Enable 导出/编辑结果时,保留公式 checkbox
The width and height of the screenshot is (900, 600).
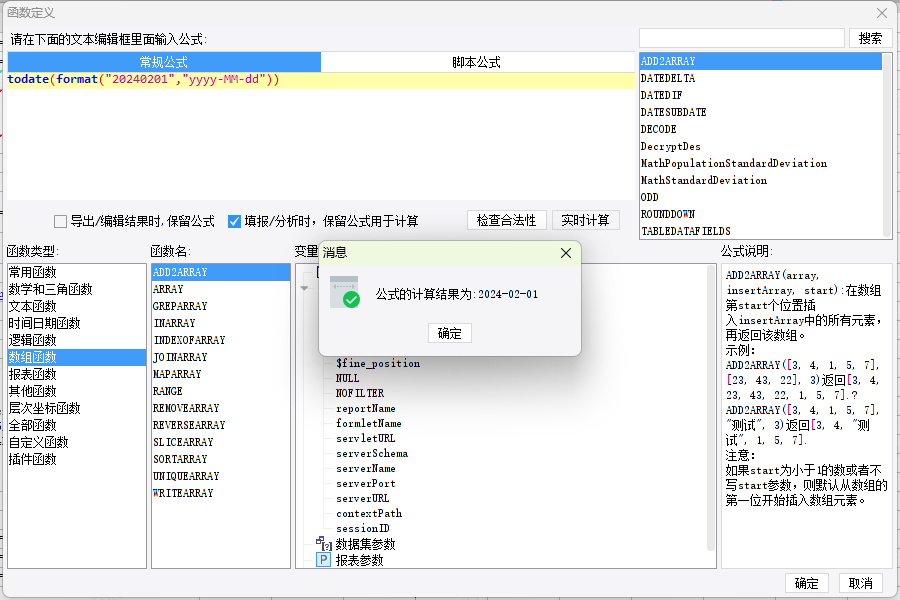(x=60, y=221)
